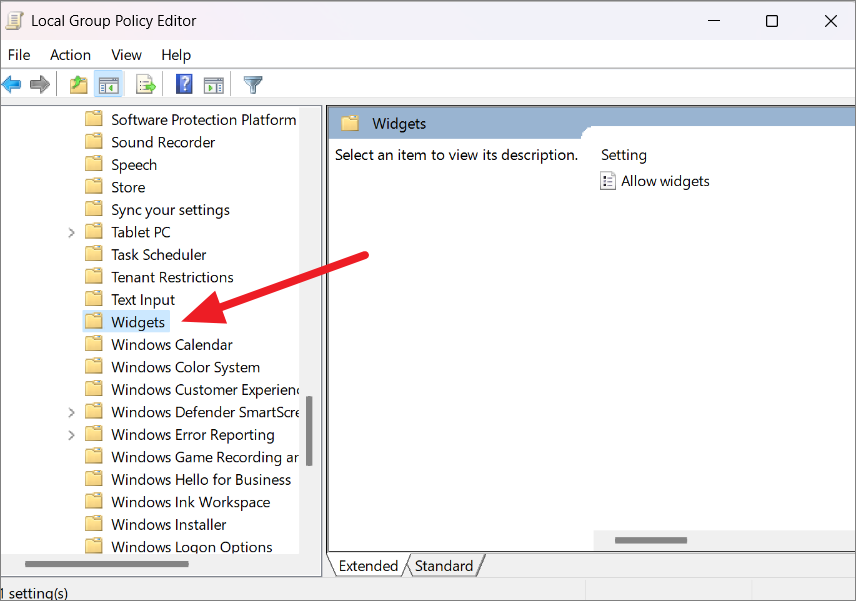Select Windows Installer in the tree

point(169,525)
